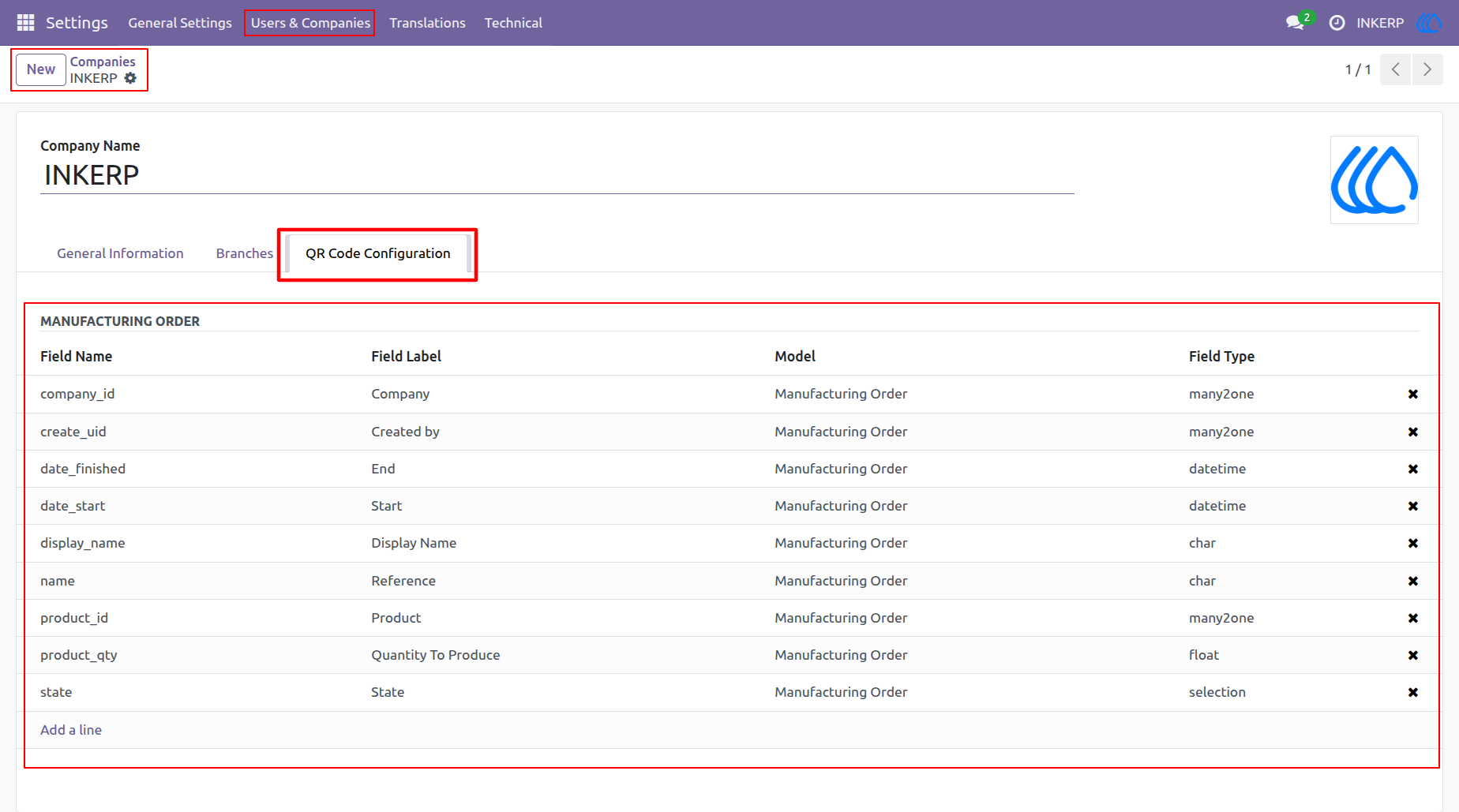
Task: Click the New button
Action: 41,69
